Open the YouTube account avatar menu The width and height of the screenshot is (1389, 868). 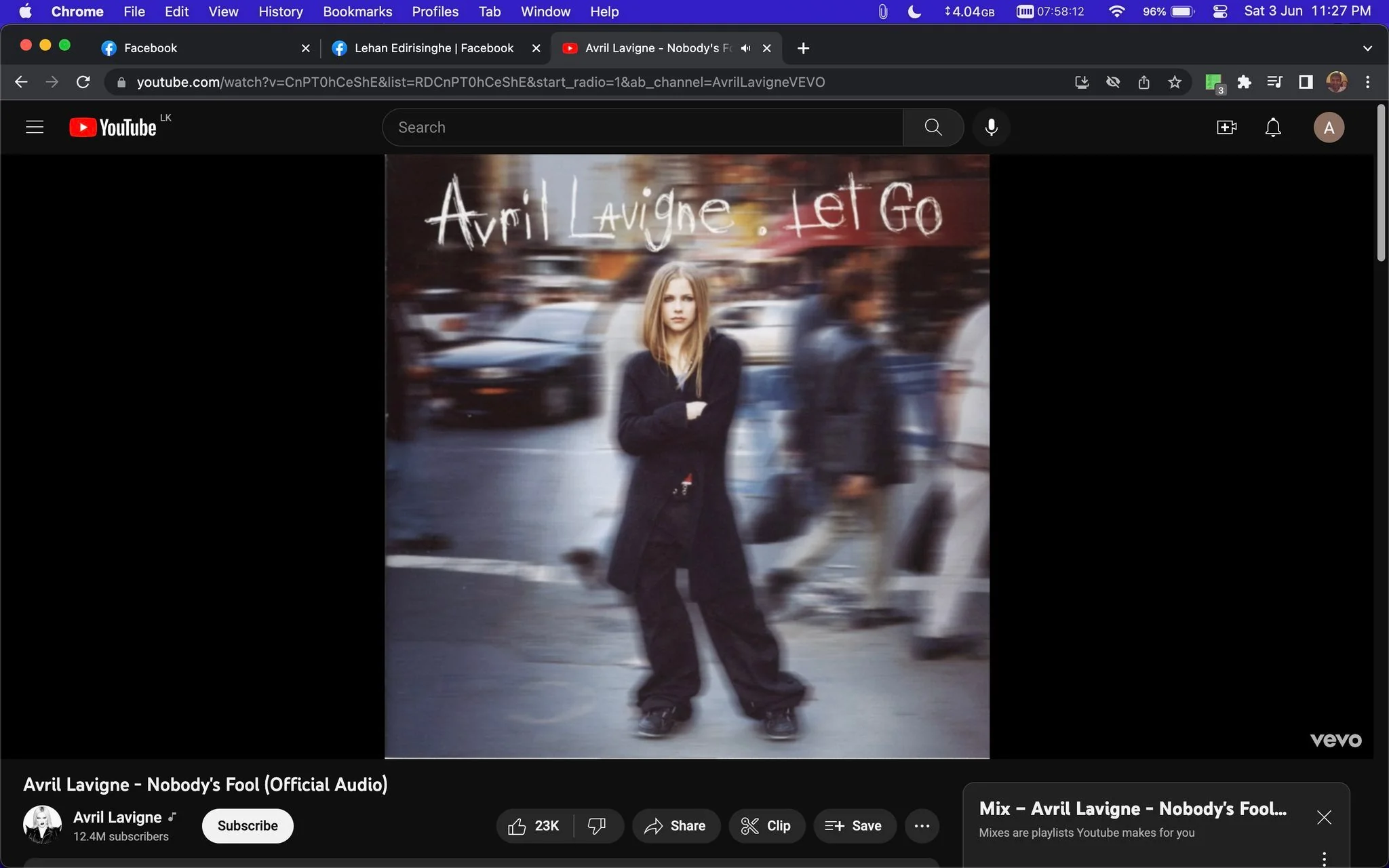[x=1329, y=127]
